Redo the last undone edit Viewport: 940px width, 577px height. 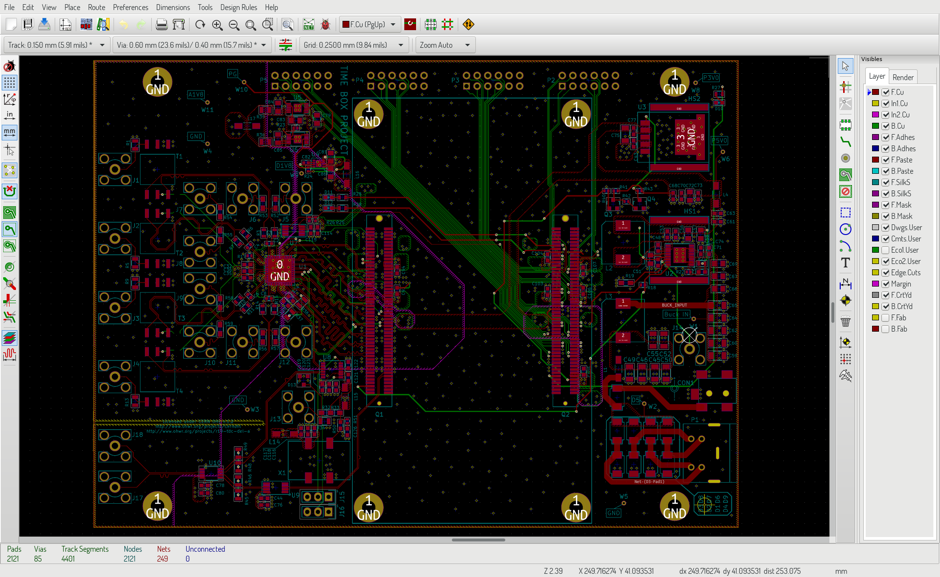click(x=140, y=25)
